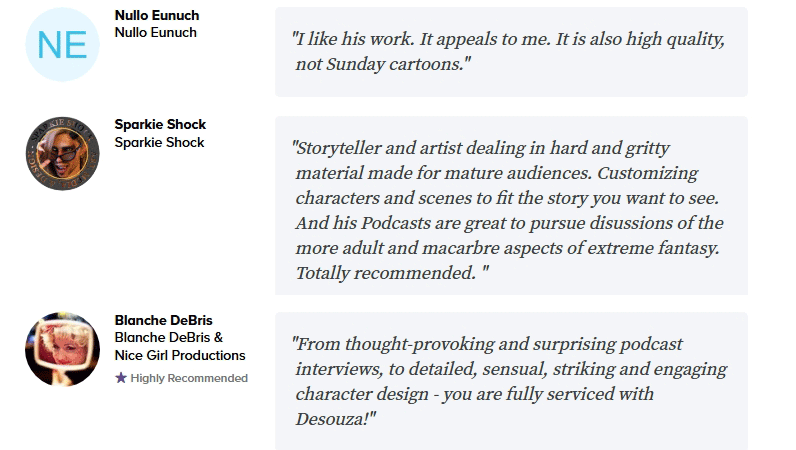This screenshot has width=796, height=450.
Task: Open Sparkie Shock's profile photo
Action: [x=62, y=154]
